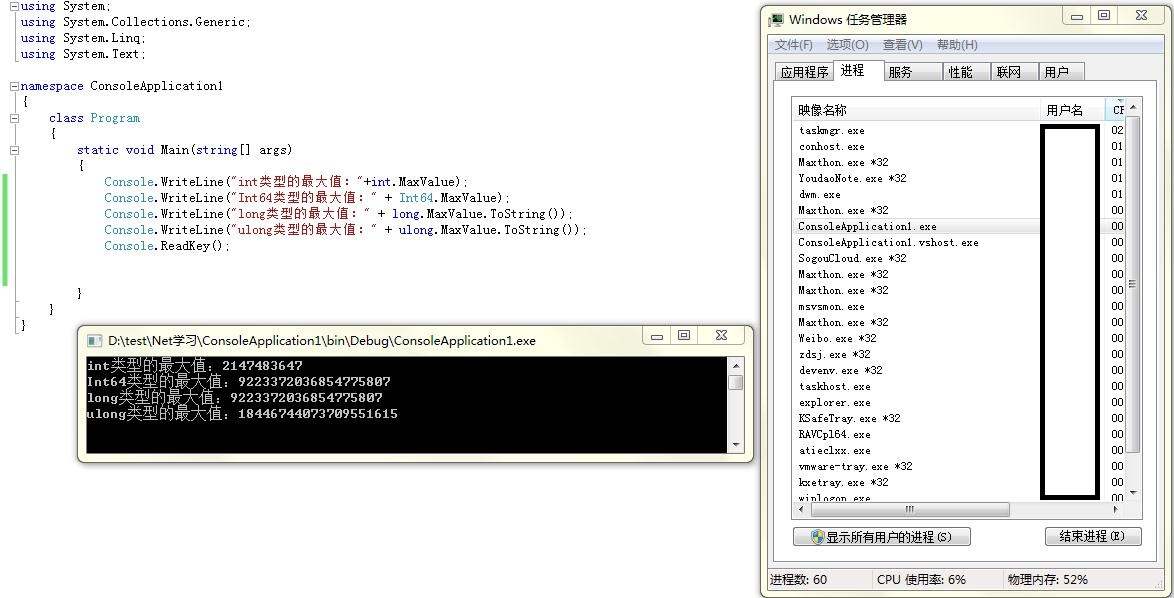
Task: Click using System.Linq line
Action: 83,38
